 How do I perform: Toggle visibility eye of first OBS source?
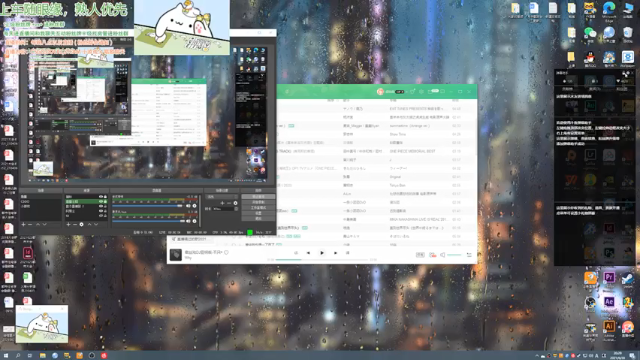click(x=101, y=197)
